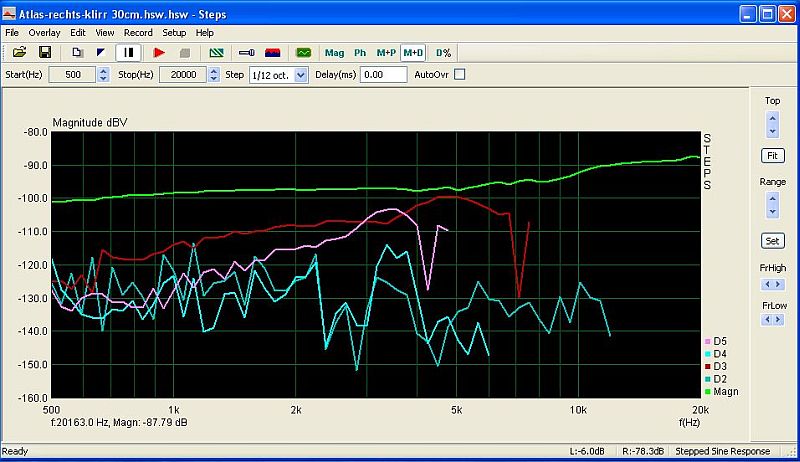Image resolution: width=800 pixels, height=462 pixels.
Task: Open the Overlay menu
Action: pos(44,33)
